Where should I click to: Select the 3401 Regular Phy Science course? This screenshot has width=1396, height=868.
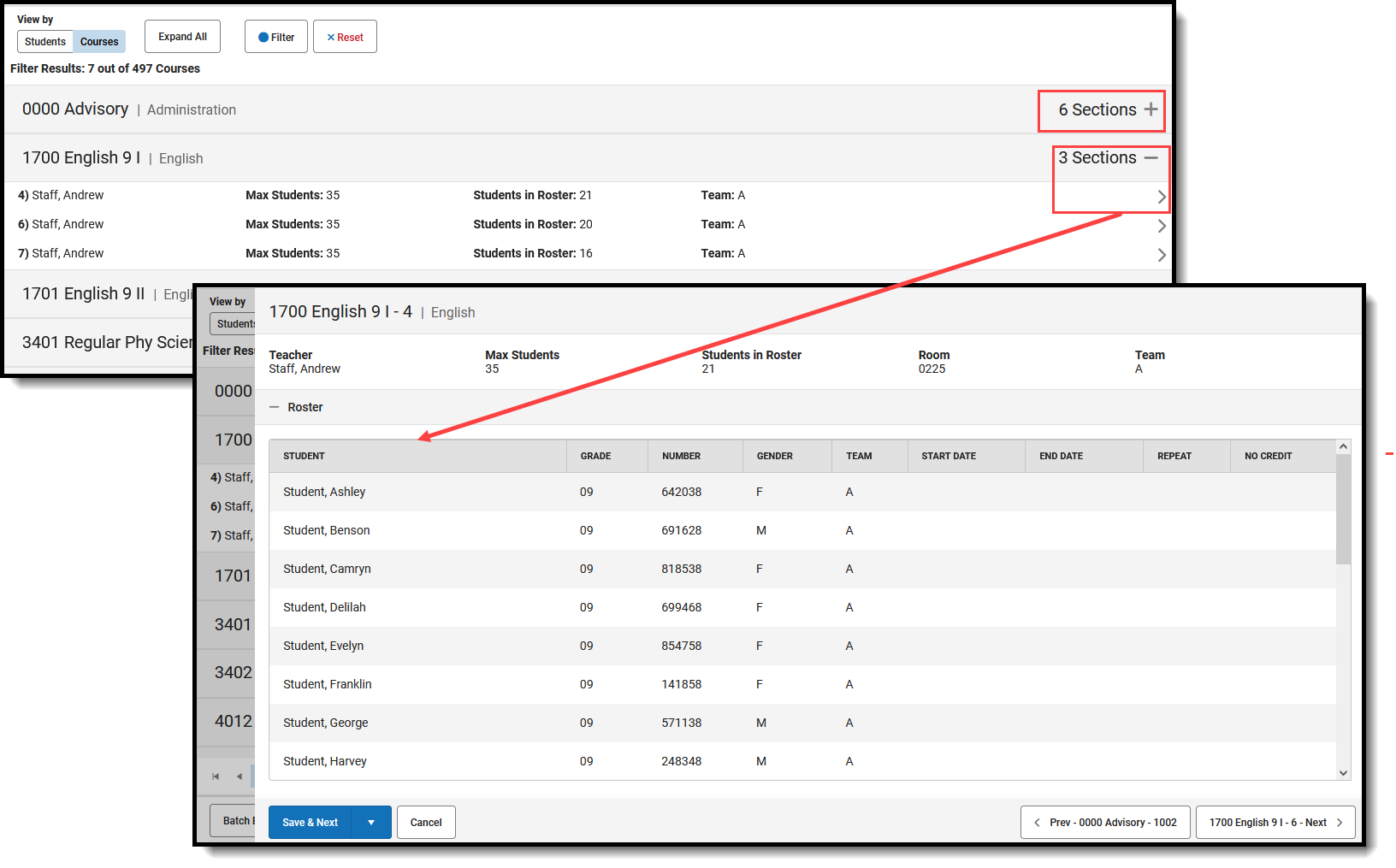tap(99, 343)
